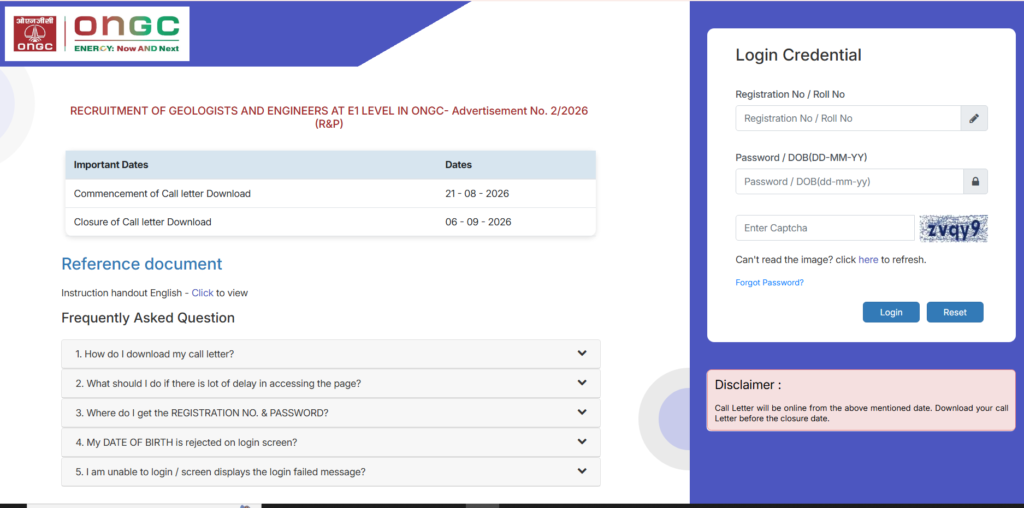Click the 'Frequently Asked Question' heading
The height and width of the screenshot is (508, 1024).
tap(148, 318)
